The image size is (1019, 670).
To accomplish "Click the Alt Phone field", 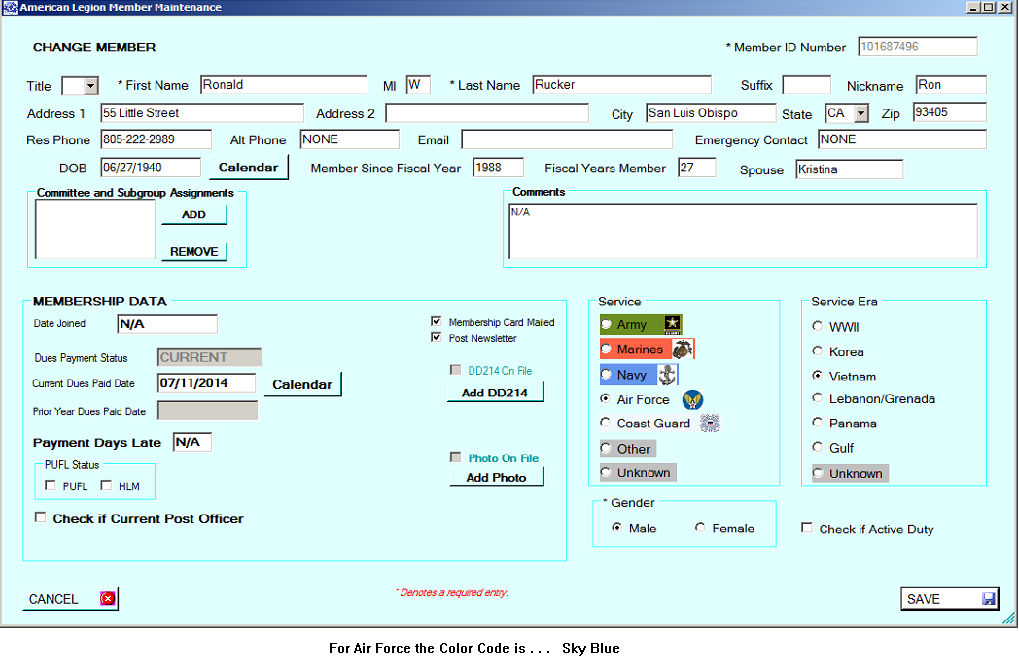I will pos(350,140).
